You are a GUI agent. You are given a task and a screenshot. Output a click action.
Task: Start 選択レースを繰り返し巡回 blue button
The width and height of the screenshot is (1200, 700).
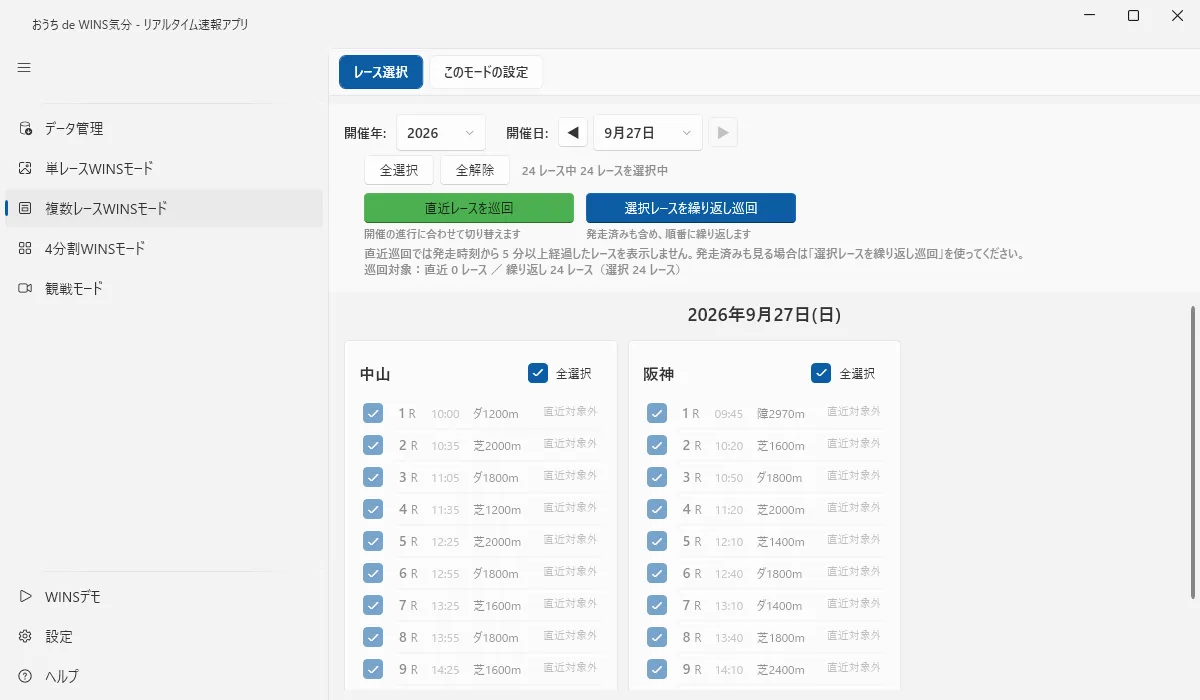pos(691,208)
